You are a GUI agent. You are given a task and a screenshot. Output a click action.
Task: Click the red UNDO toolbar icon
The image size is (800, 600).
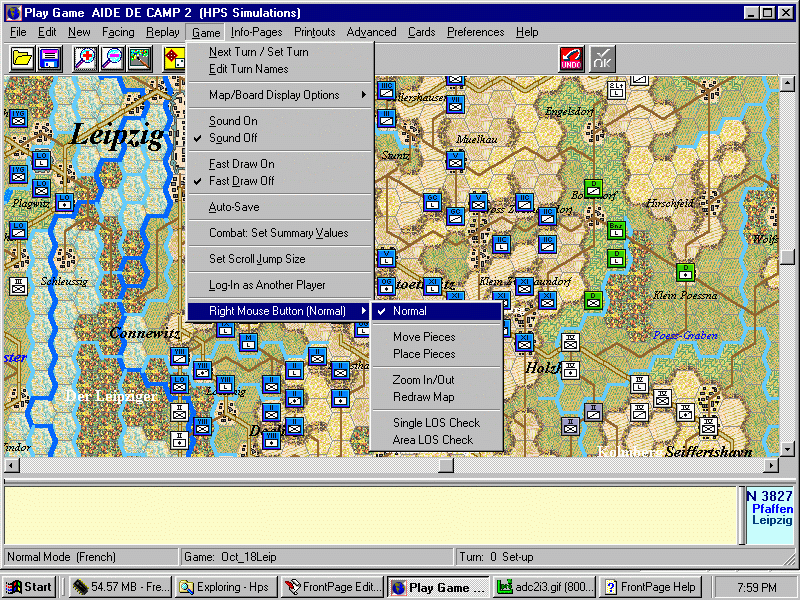coord(571,59)
